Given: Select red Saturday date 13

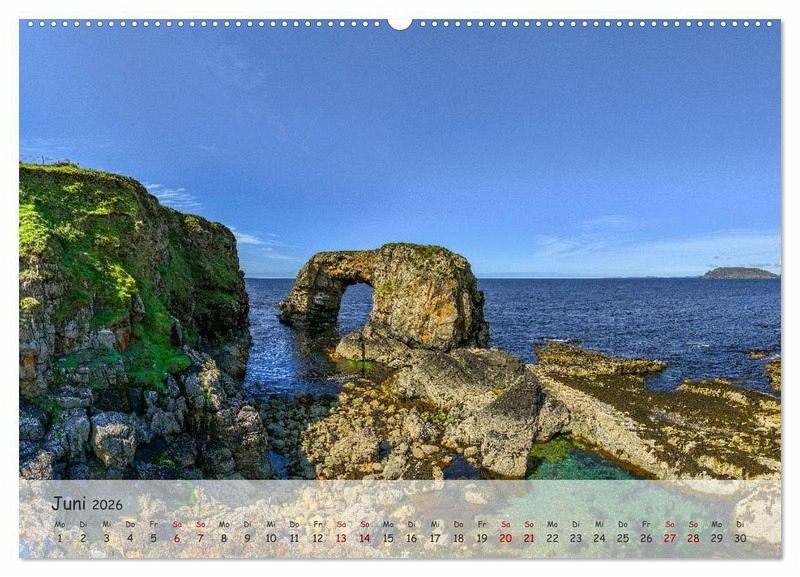Looking at the screenshot, I should tap(341, 538).
